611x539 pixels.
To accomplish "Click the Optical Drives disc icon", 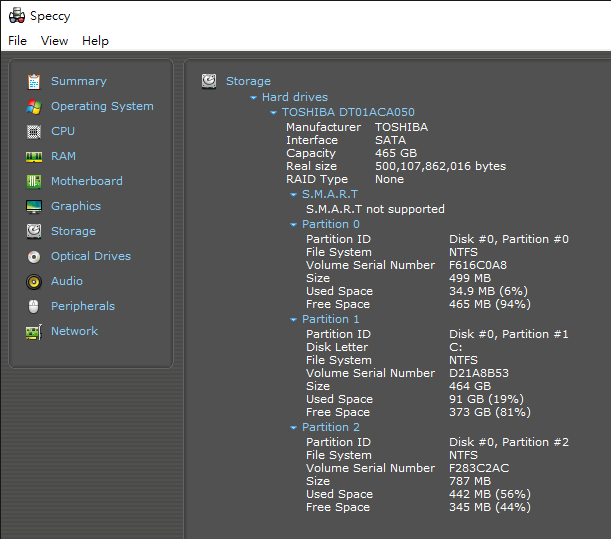I will (34, 257).
